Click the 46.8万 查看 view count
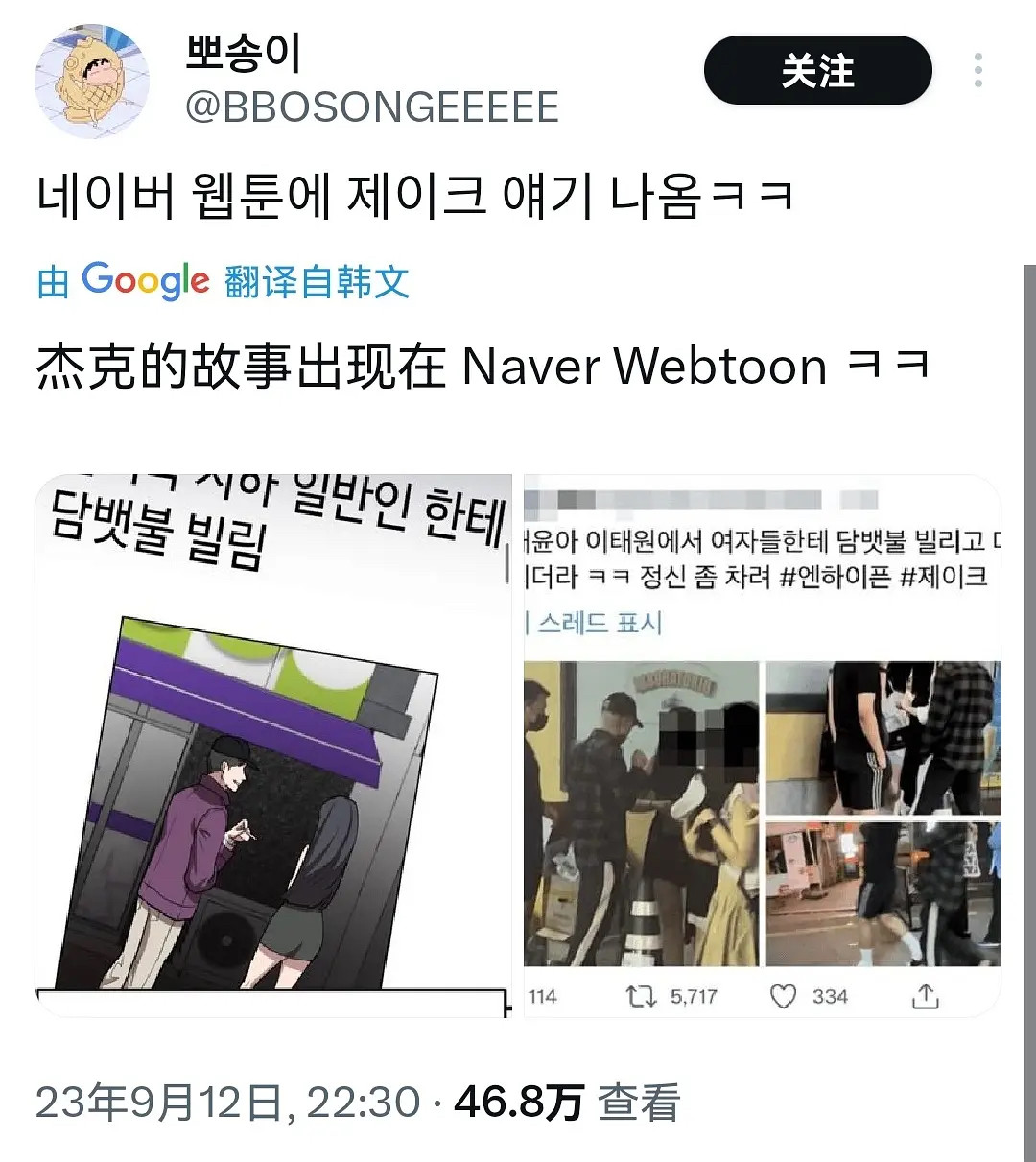Screen dimensions: 1036x1162 (x=567, y=1103)
